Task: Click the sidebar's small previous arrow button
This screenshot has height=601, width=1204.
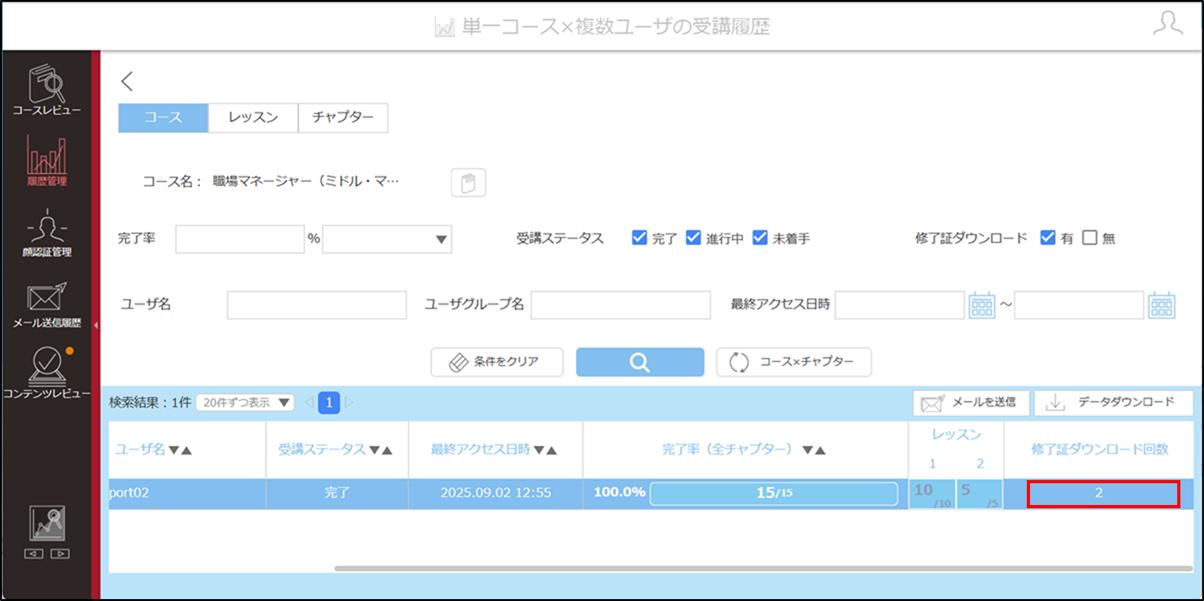Action: 34,553
